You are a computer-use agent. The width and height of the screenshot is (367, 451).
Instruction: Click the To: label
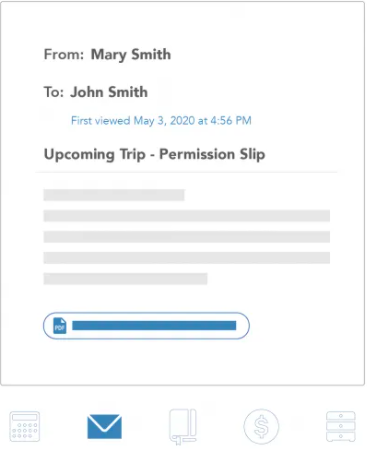tap(54, 92)
